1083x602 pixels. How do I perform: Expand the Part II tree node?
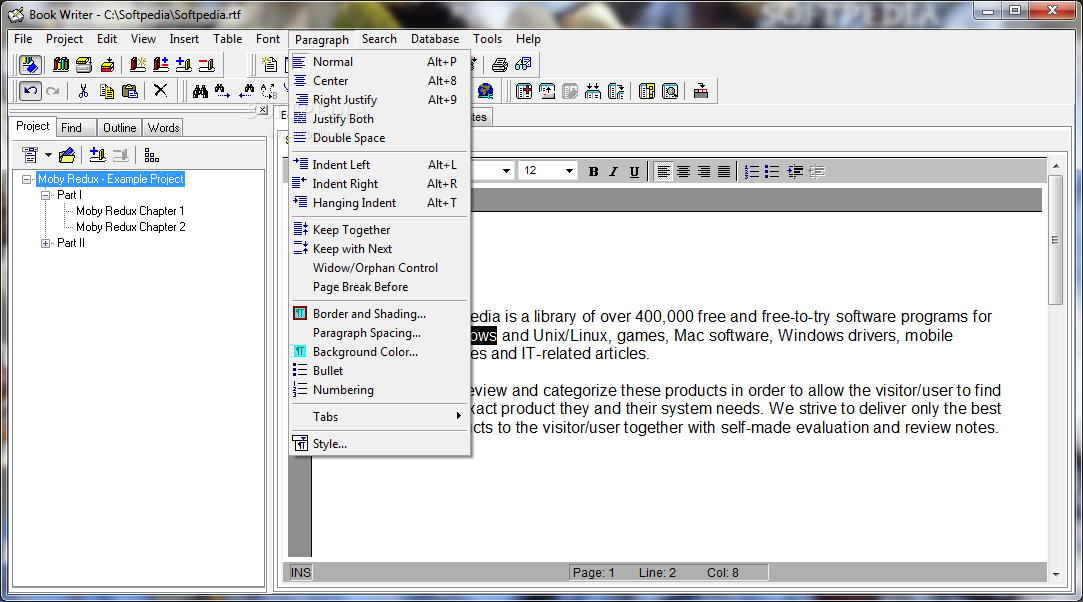(x=46, y=243)
